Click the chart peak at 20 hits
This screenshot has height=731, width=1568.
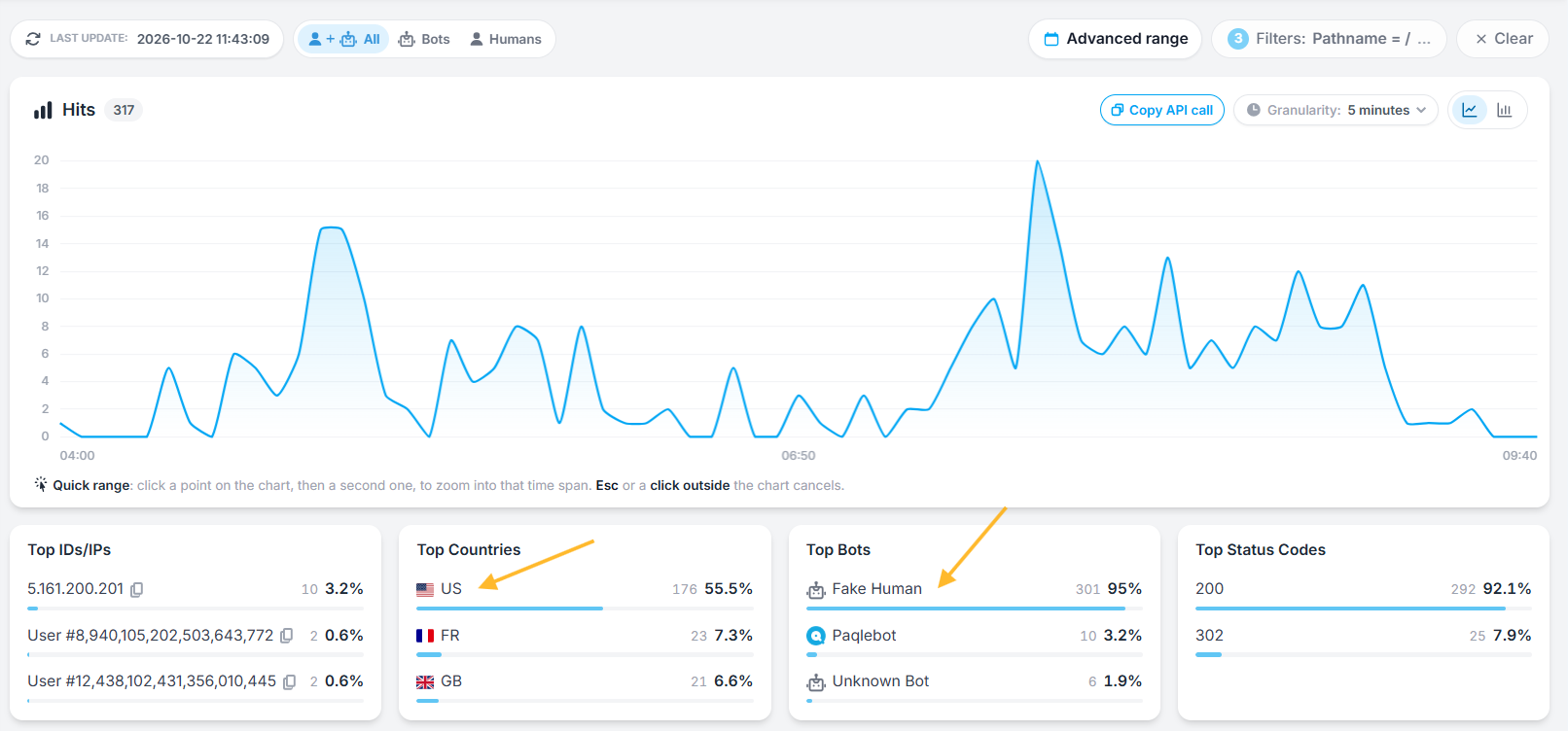[1038, 161]
